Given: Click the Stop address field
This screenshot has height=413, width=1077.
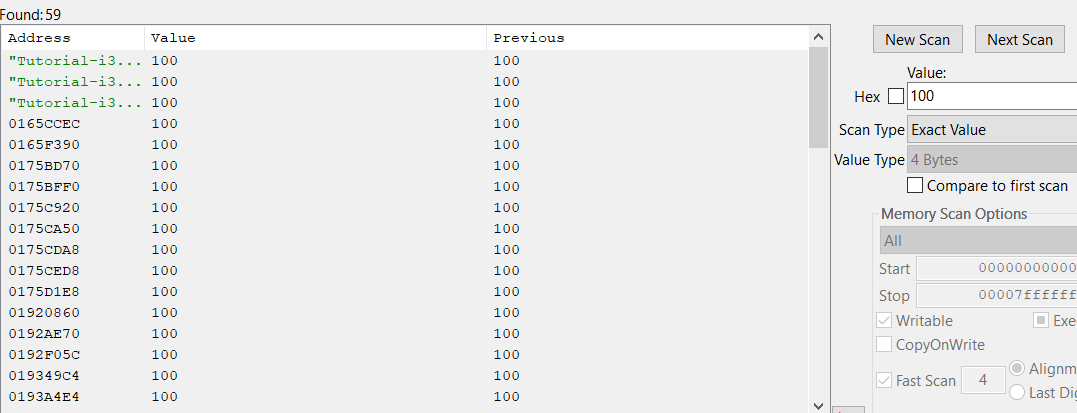Looking at the screenshot, I should [x=996, y=295].
